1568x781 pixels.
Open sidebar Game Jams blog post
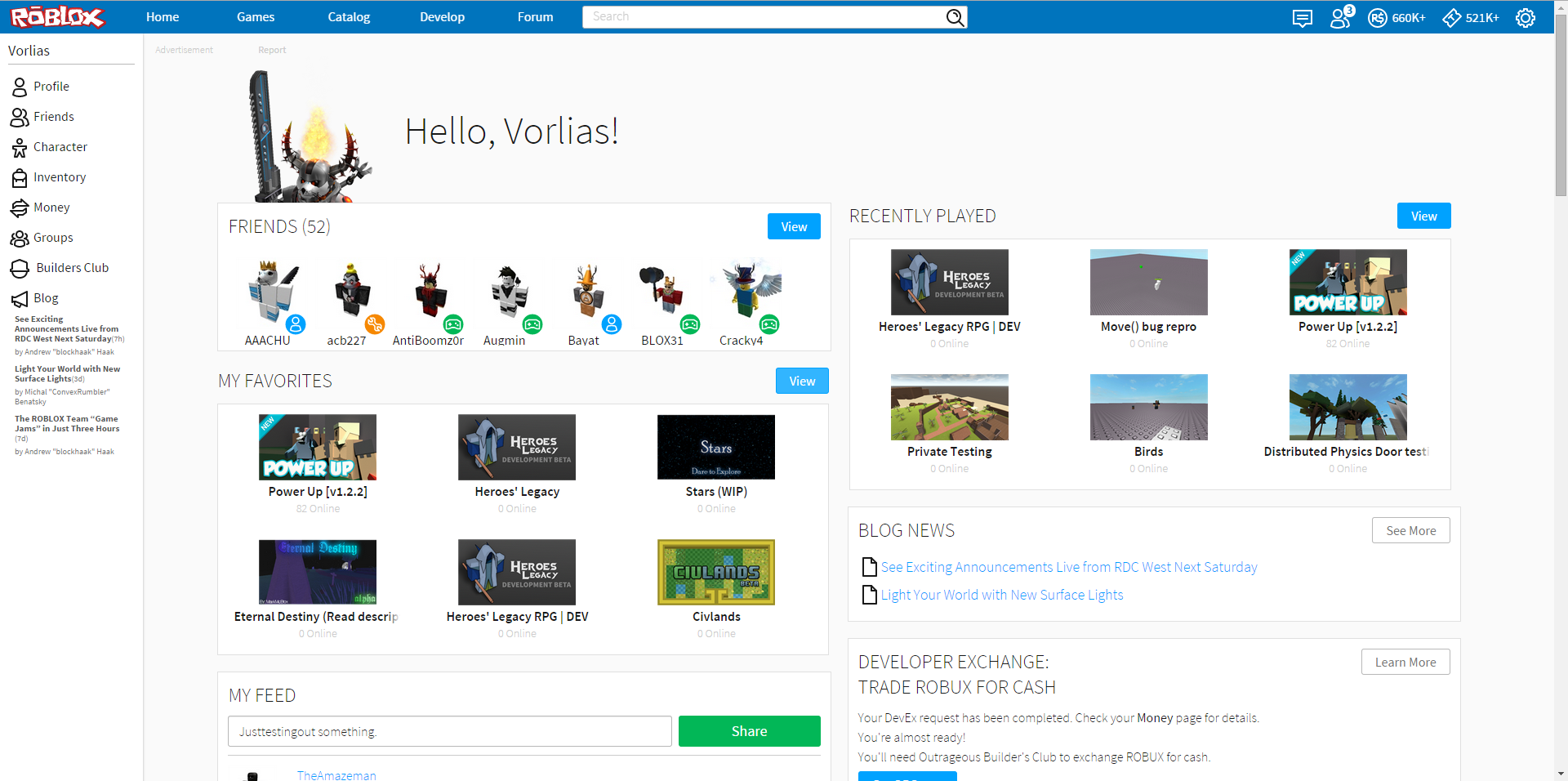(x=67, y=424)
